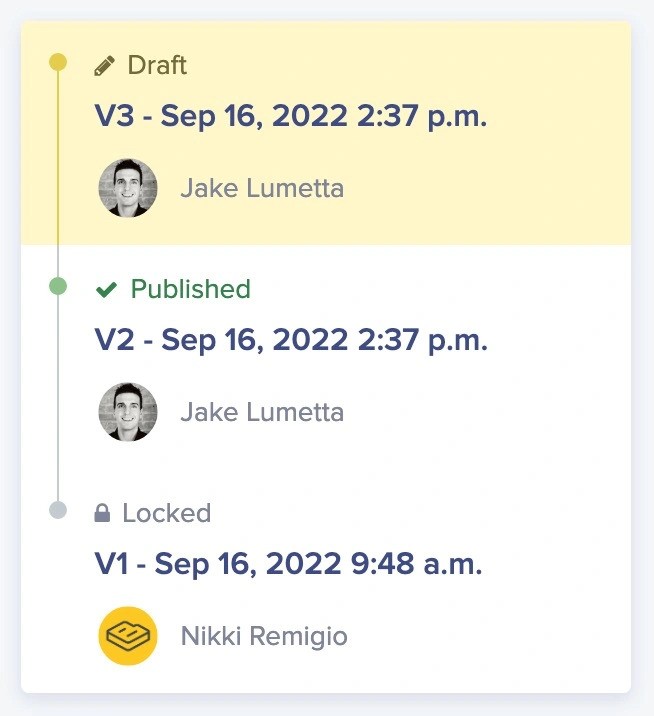The height and width of the screenshot is (716, 654).
Task: Click the Draft status label
Action: (157, 66)
